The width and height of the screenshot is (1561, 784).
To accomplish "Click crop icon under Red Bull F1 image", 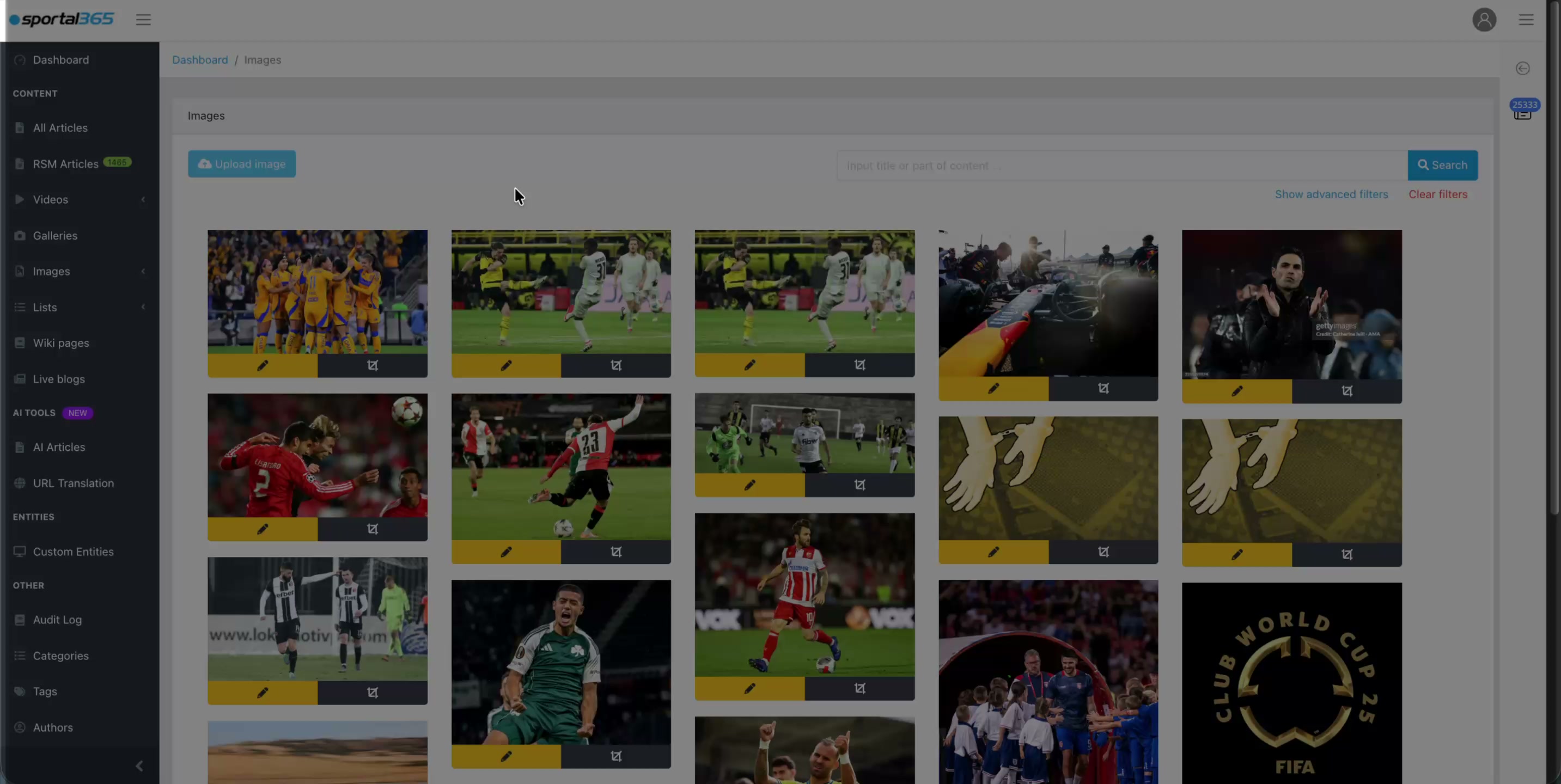I will pos(1103,388).
